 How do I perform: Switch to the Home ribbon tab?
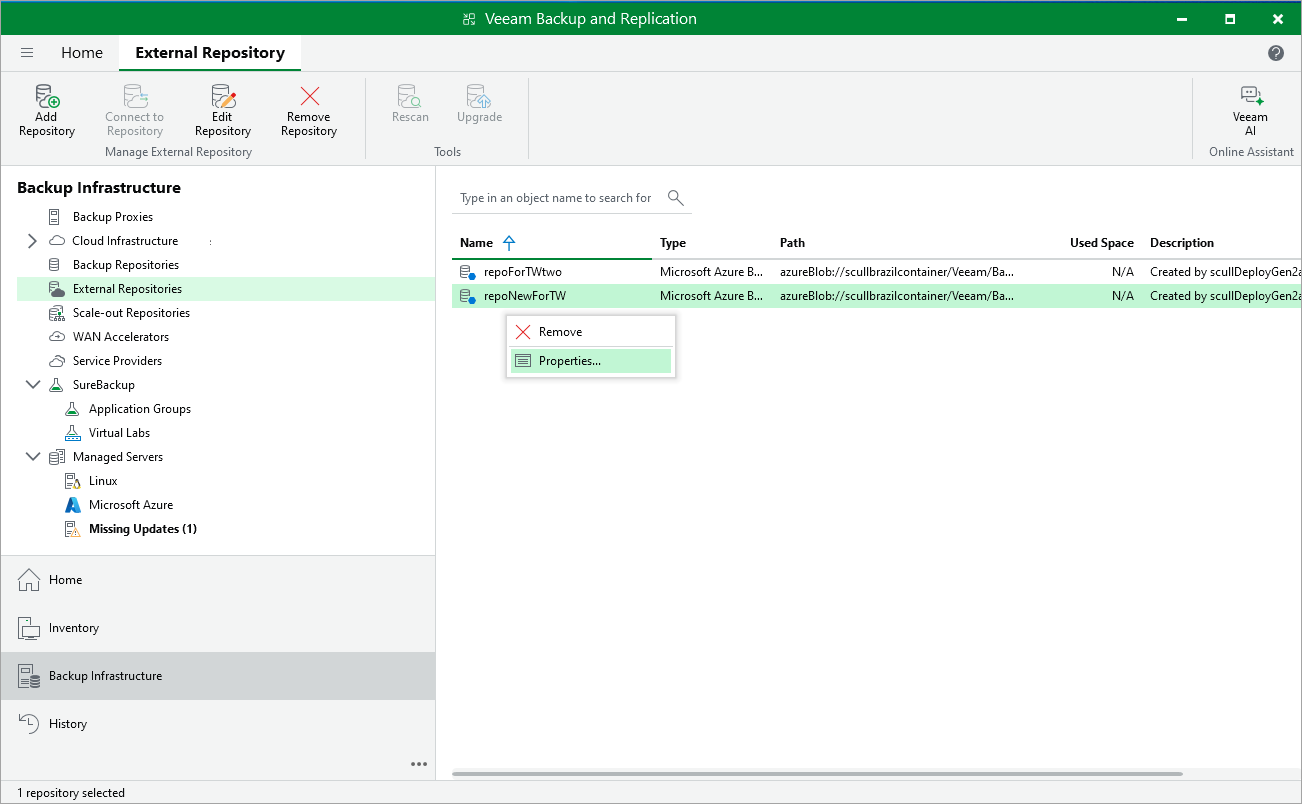82,53
